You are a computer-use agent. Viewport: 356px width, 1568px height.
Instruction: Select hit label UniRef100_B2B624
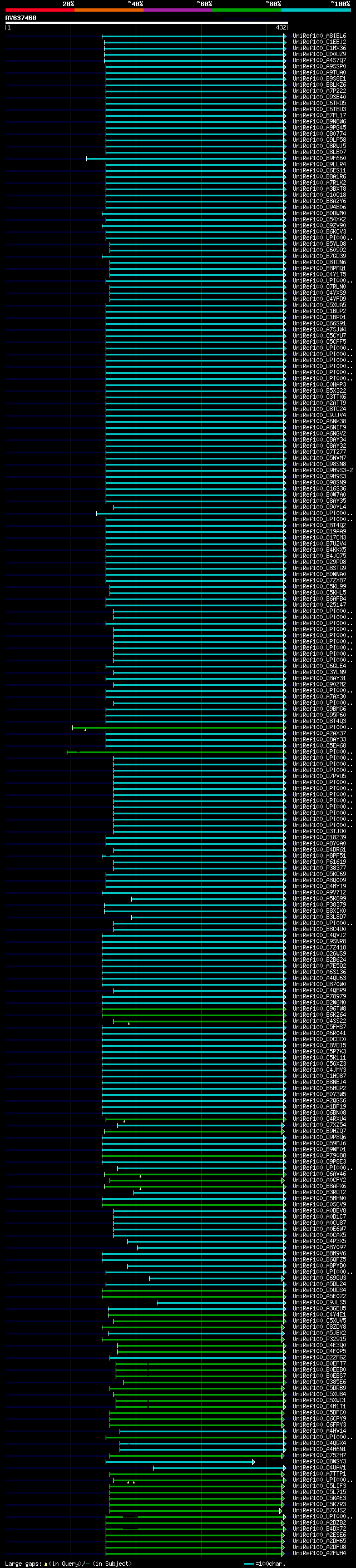coord(319,960)
